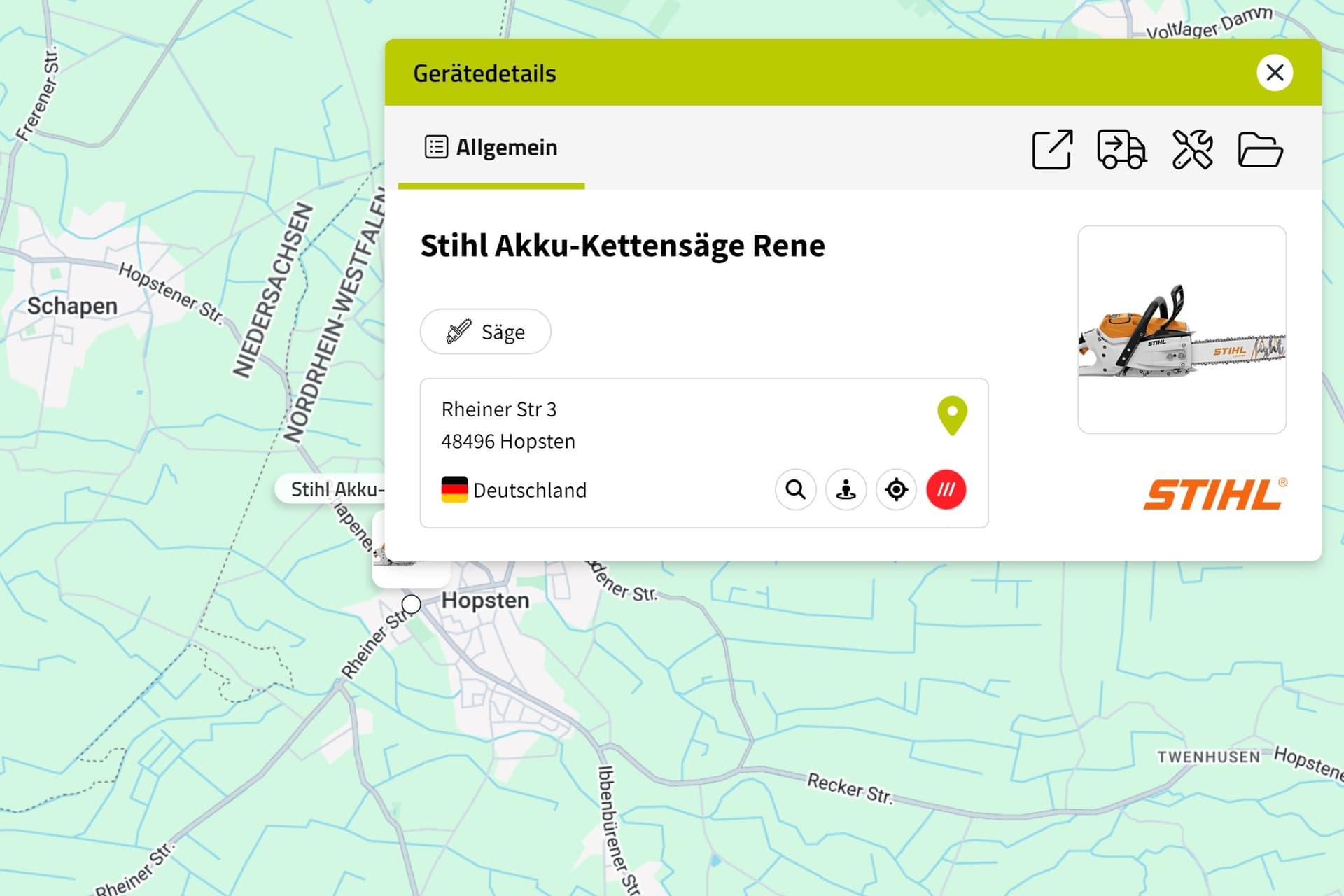1344x896 pixels.
Task: Click the red what3words icon
Action: (946, 489)
